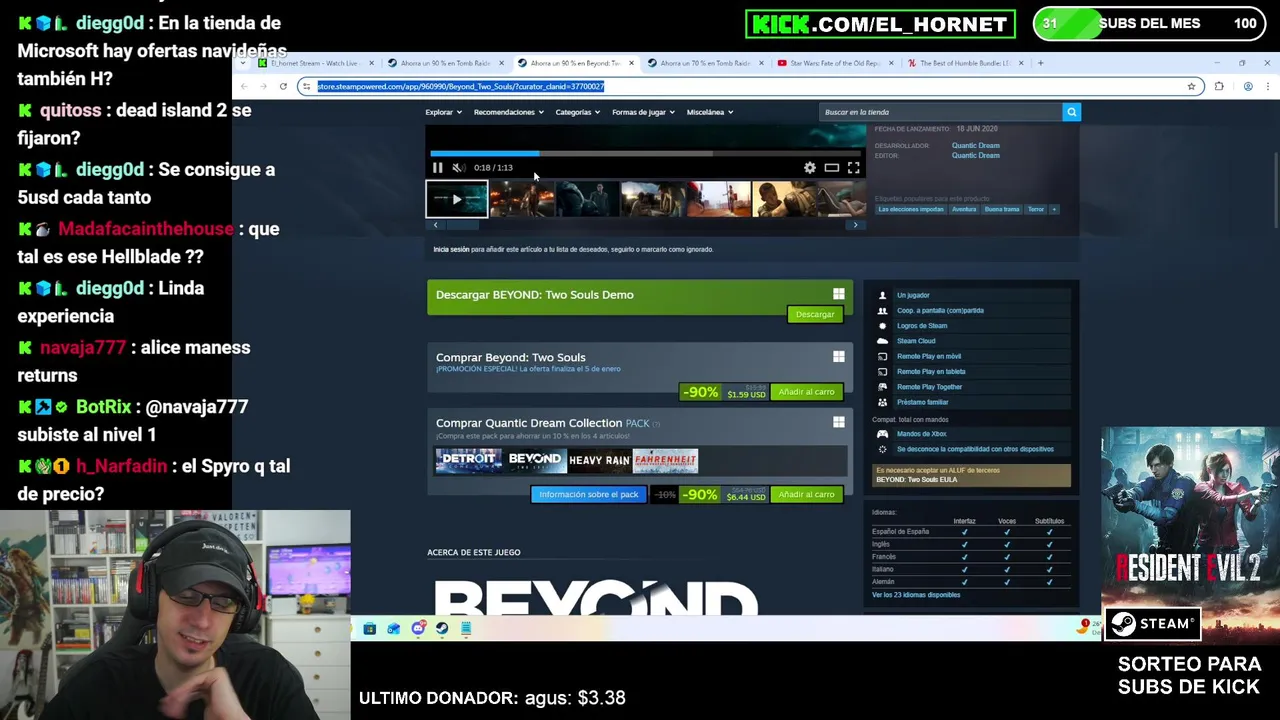The width and height of the screenshot is (1280, 720).
Task: Select the first trailer thumbnail with play icon
Action: (x=457, y=200)
